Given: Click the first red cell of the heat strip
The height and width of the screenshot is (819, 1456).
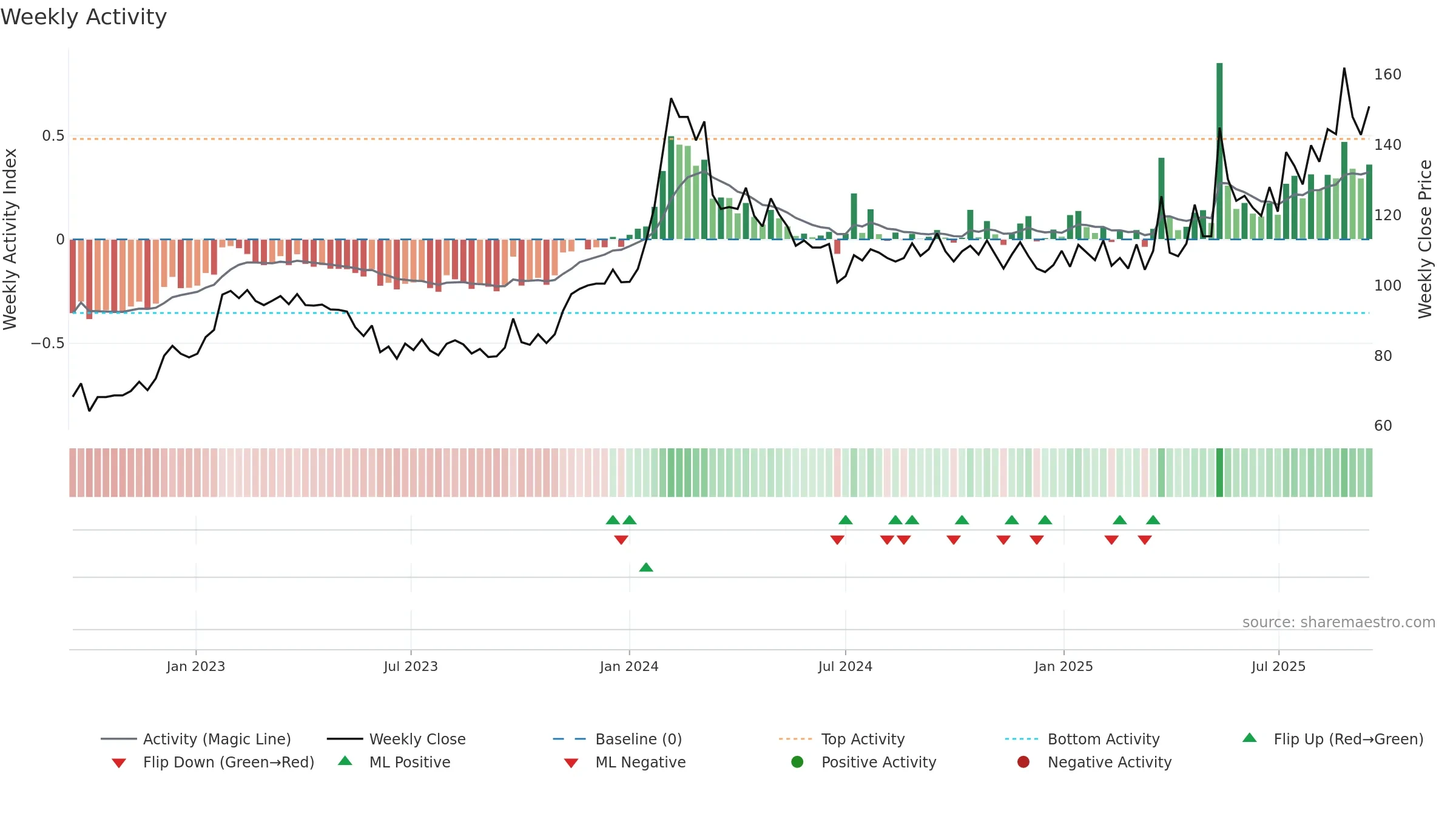Looking at the screenshot, I should click(73, 473).
